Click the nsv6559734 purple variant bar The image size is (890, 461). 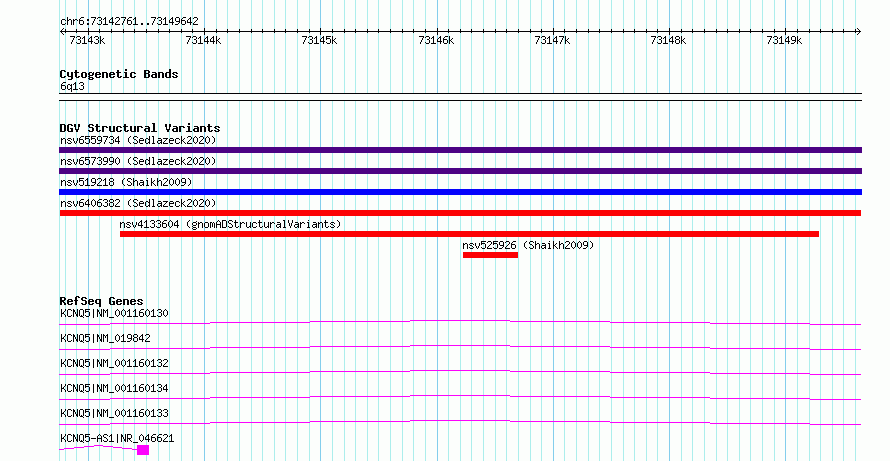tap(460, 150)
